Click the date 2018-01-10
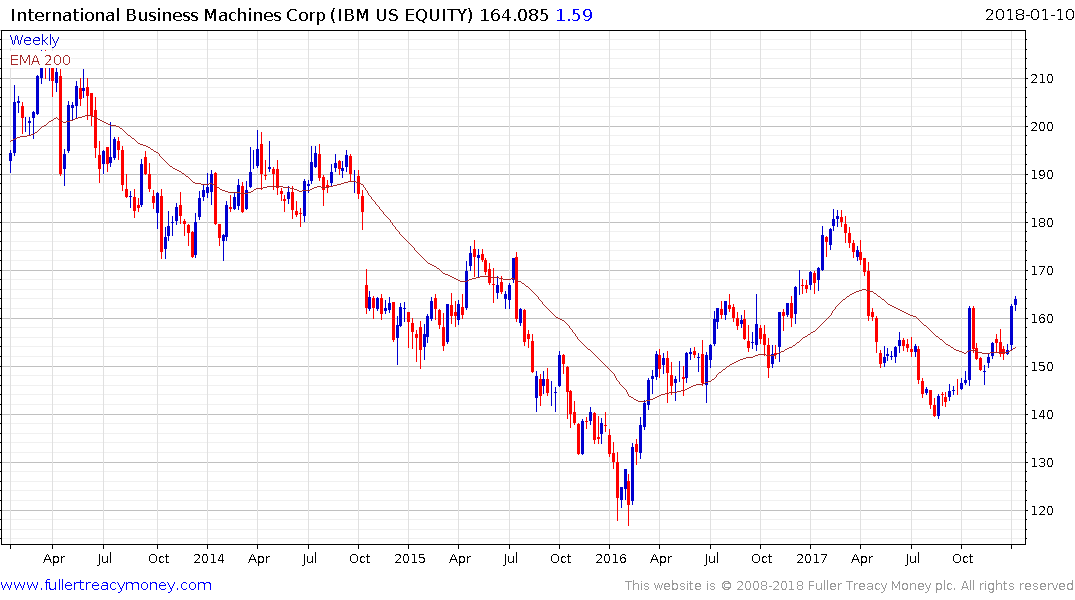Viewport: 1075px width, 600px height. point(1029,15)
